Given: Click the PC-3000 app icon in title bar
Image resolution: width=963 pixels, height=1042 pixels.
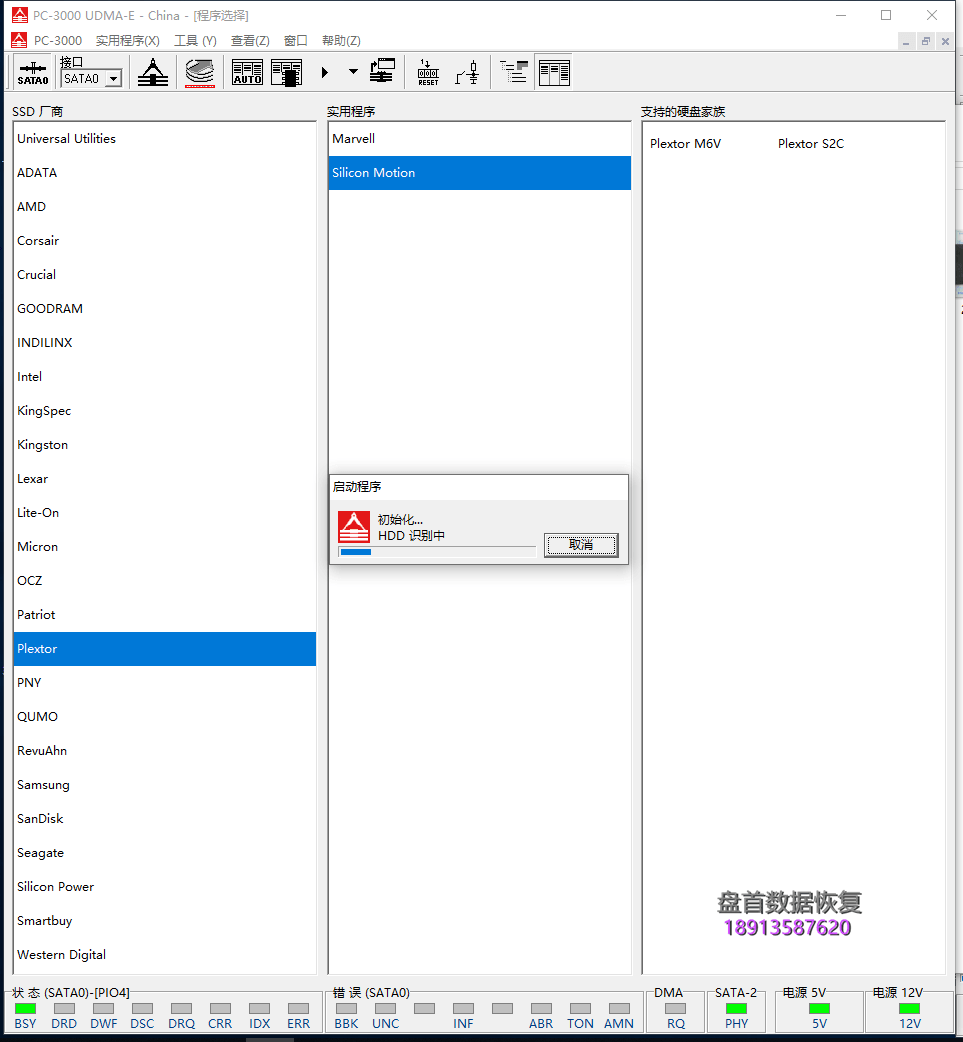Looking at the screenshot, I should 20,15.
